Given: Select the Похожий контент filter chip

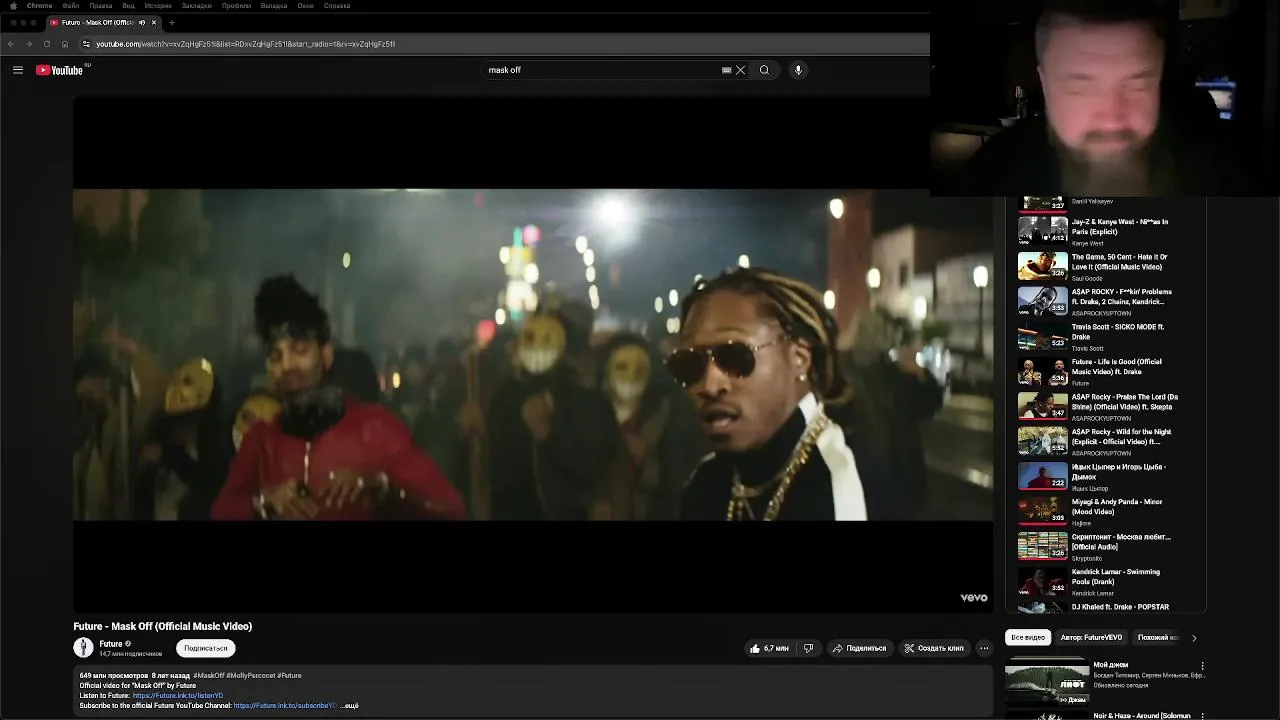Looking at the screenshot, I should (1157, 637).
